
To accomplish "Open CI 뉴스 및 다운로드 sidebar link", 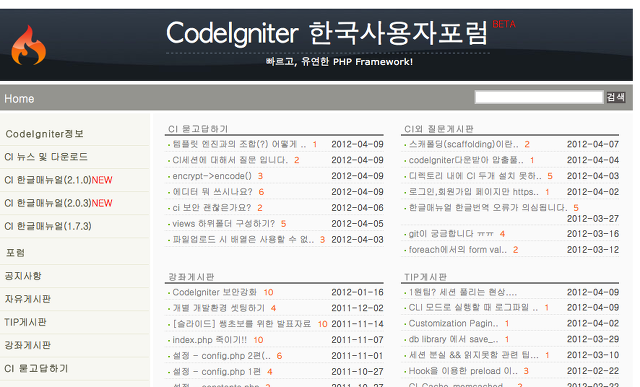I will [x=46, y=157].
